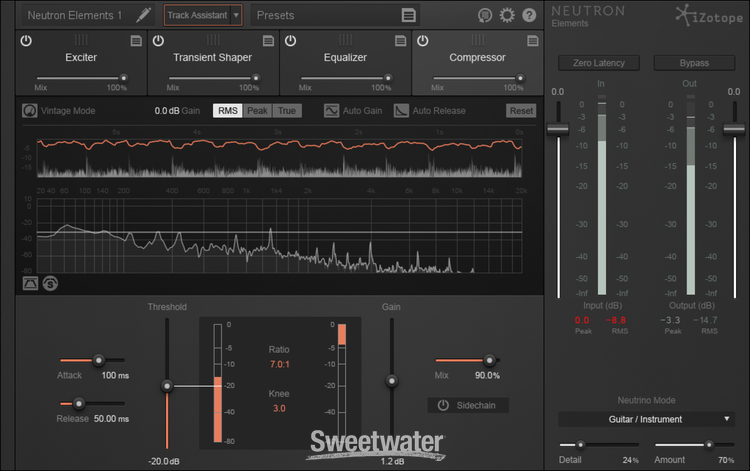This screenshot has height=471, width=750.
Task: Click the pencil rename icon
Action: pos(143,15)
